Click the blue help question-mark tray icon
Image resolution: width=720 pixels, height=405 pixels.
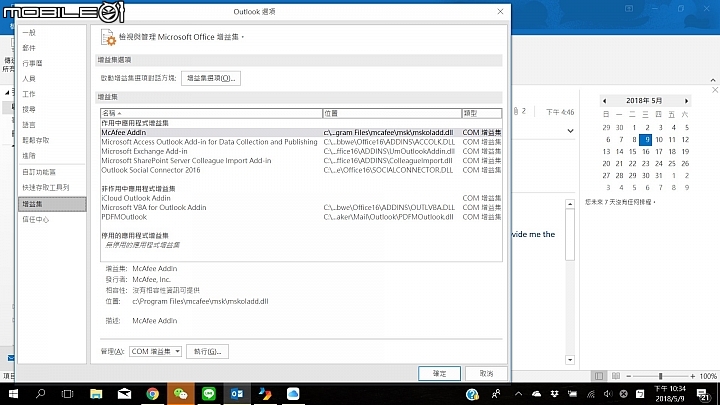472,394
